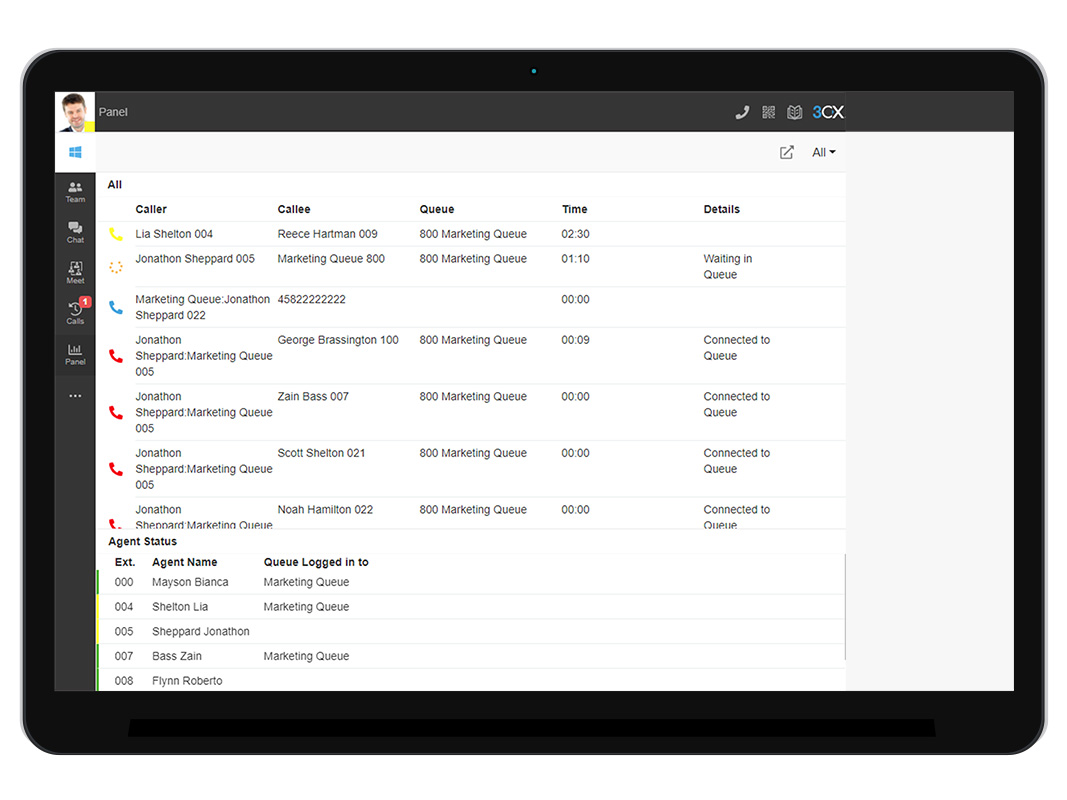The image size is (1067, 800).
Task: Open the dialer phone icon in header
Action: pos(742,112)
